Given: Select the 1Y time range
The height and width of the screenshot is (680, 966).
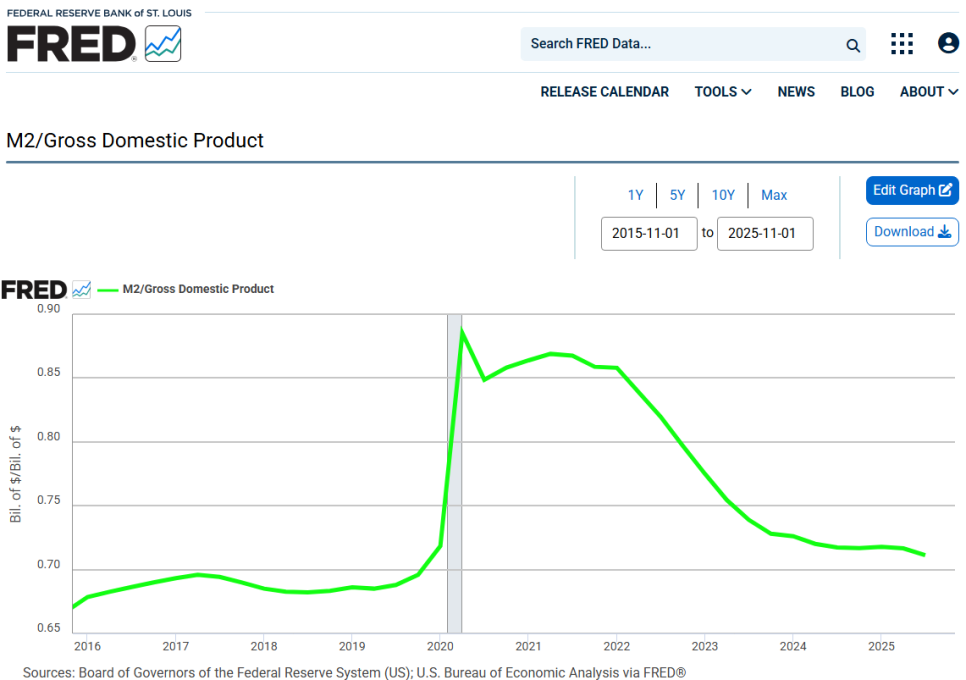Looking at the screenshot, I should 636,195.
